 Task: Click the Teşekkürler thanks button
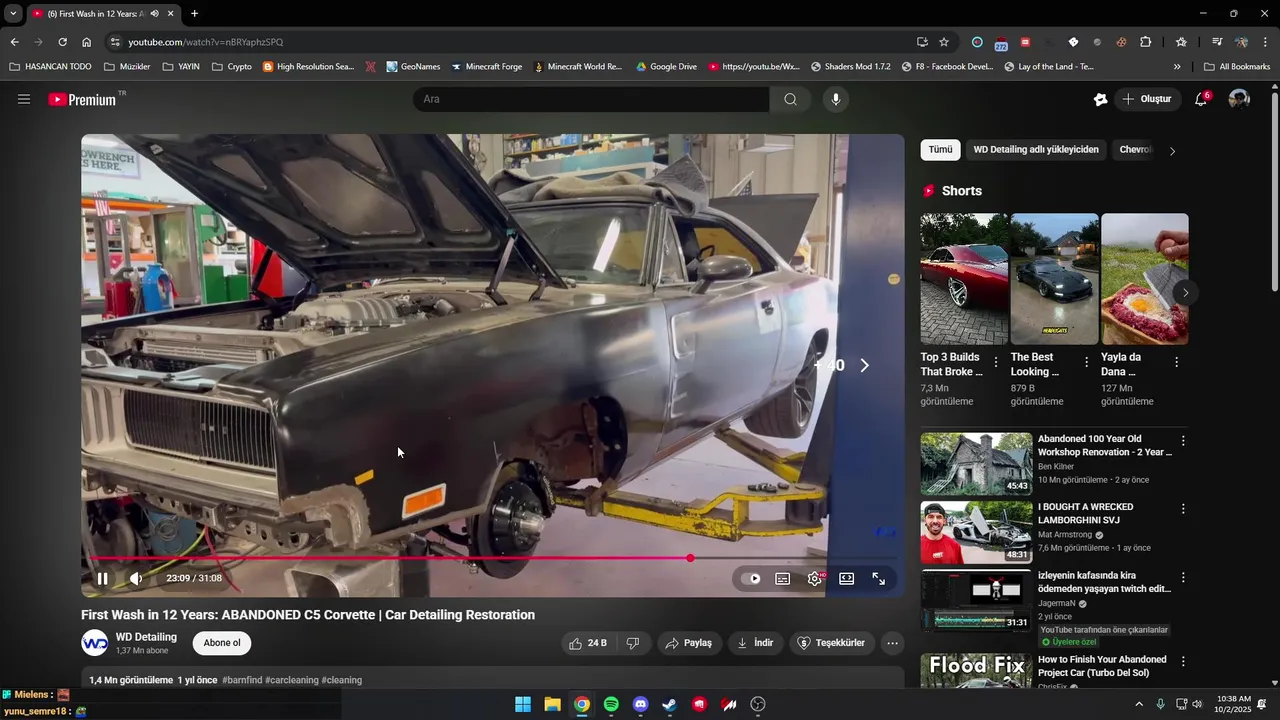coord(831,643)
